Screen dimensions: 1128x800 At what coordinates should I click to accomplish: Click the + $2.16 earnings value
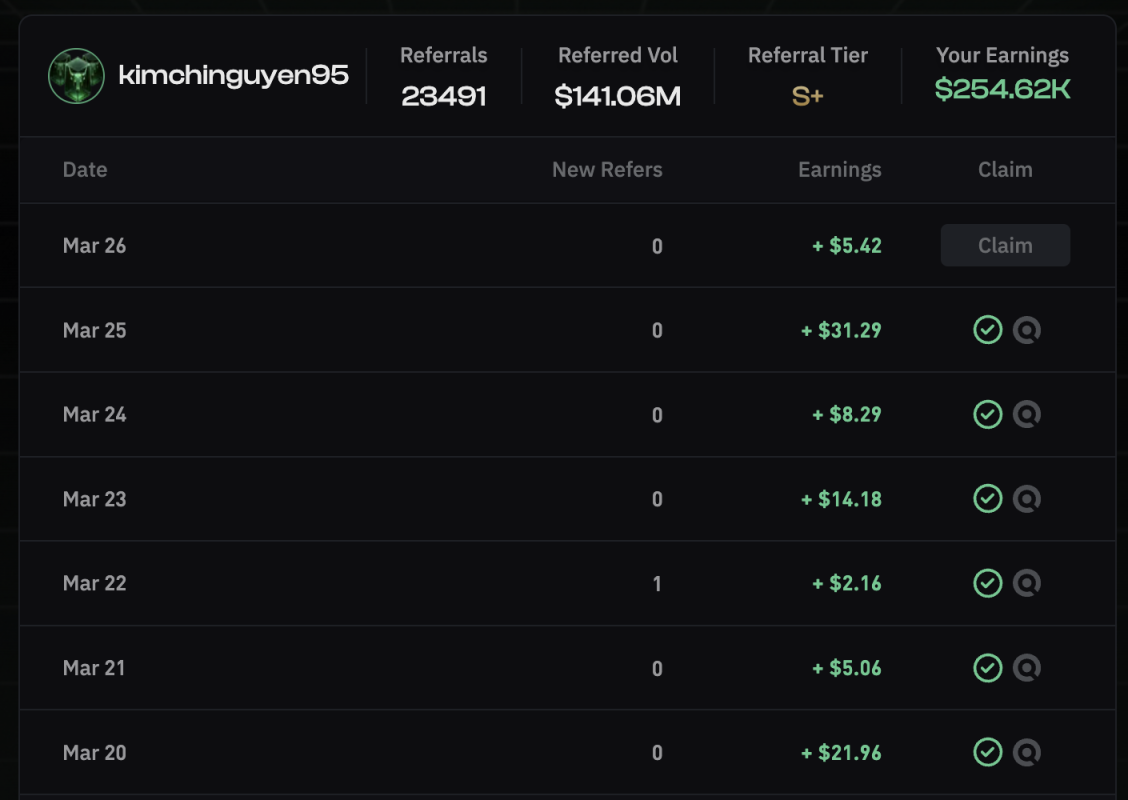[x=847, y=583]
